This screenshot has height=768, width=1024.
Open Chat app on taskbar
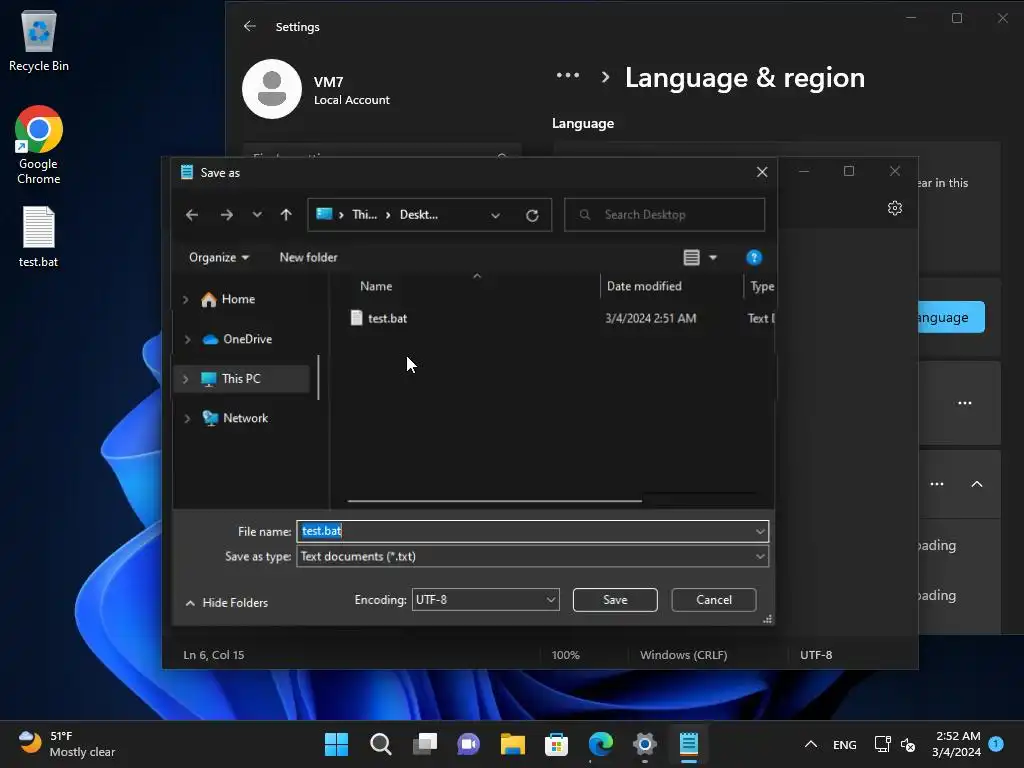pos(468,744)
